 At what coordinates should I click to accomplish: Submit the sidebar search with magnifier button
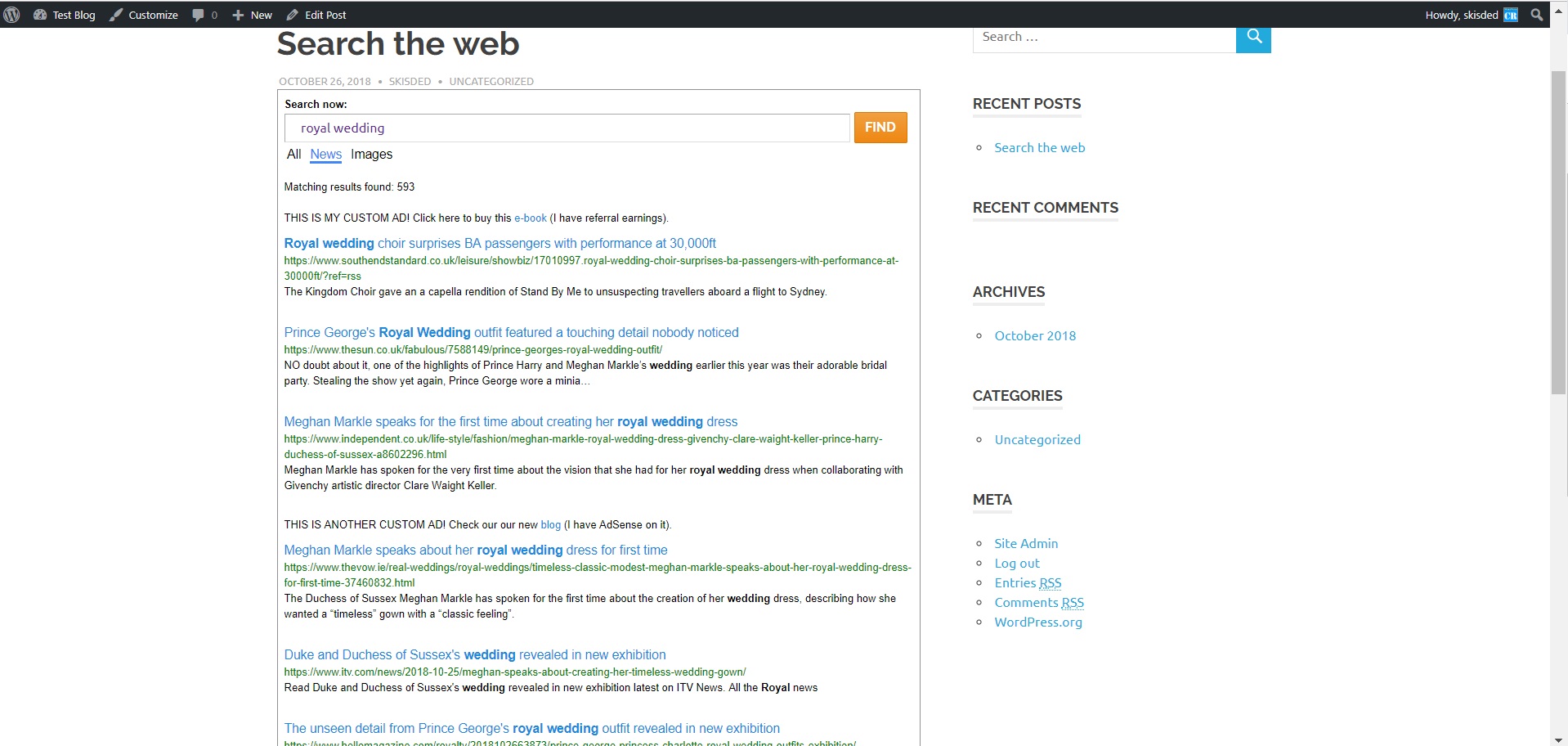(x=1253, y=38)
